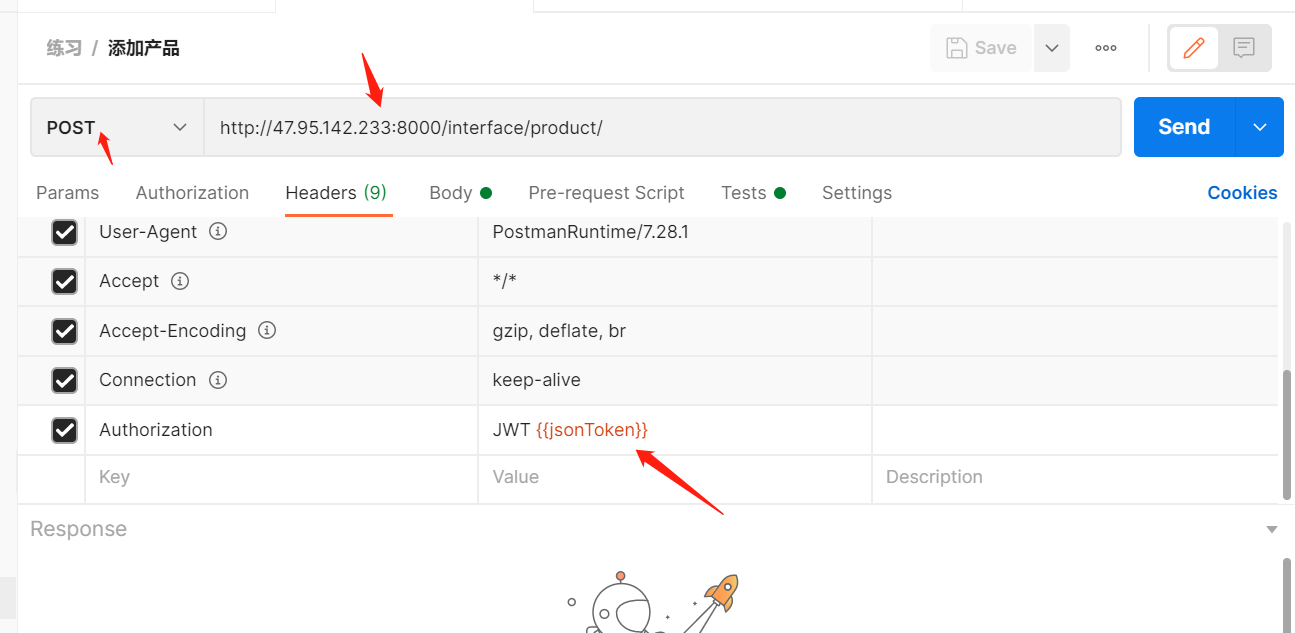The height and width of the screenshot is (633, 1295).
Task: Click the empty Key input field
Action: [282, 478]
